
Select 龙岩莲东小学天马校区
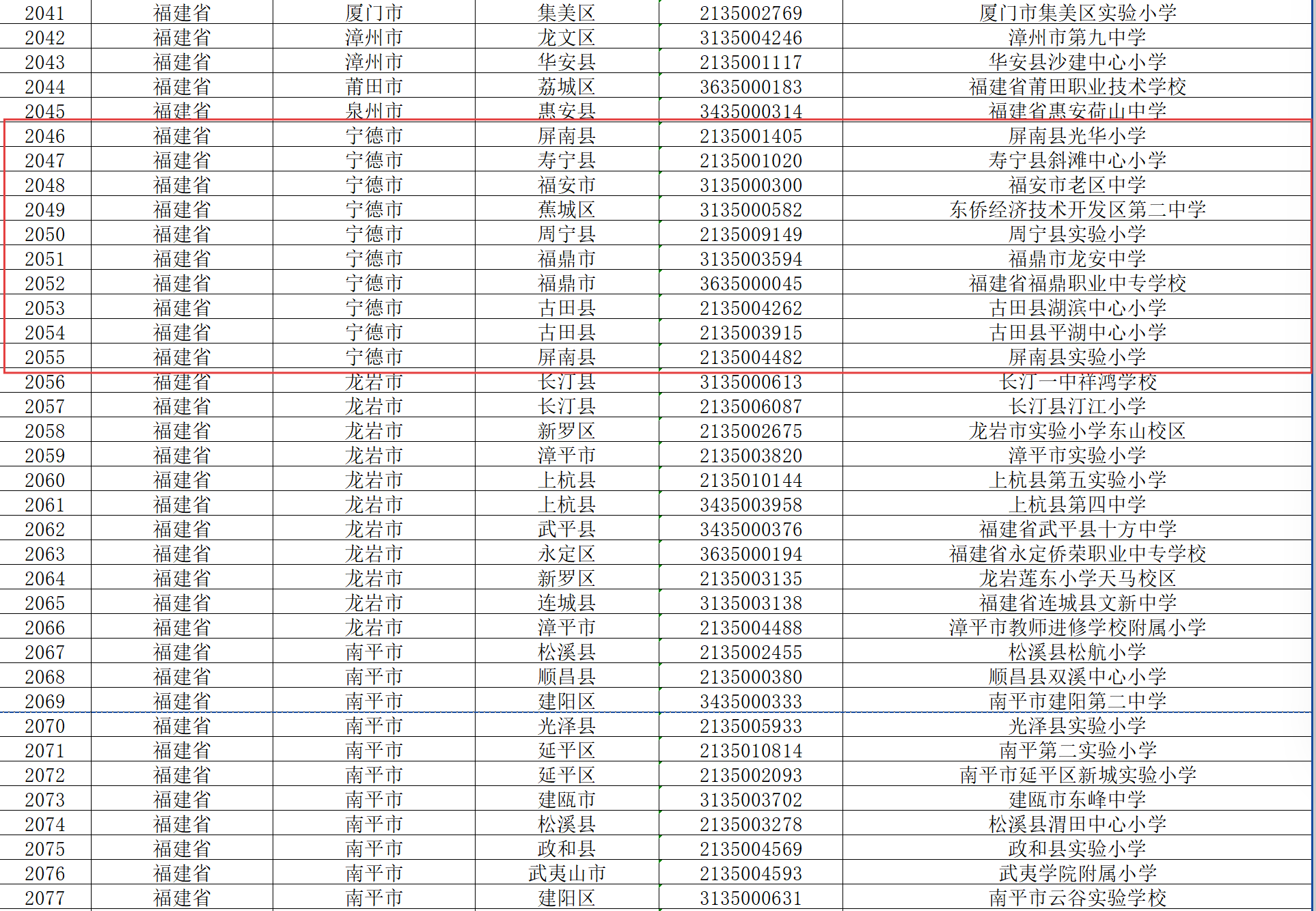coord(1077,578)
